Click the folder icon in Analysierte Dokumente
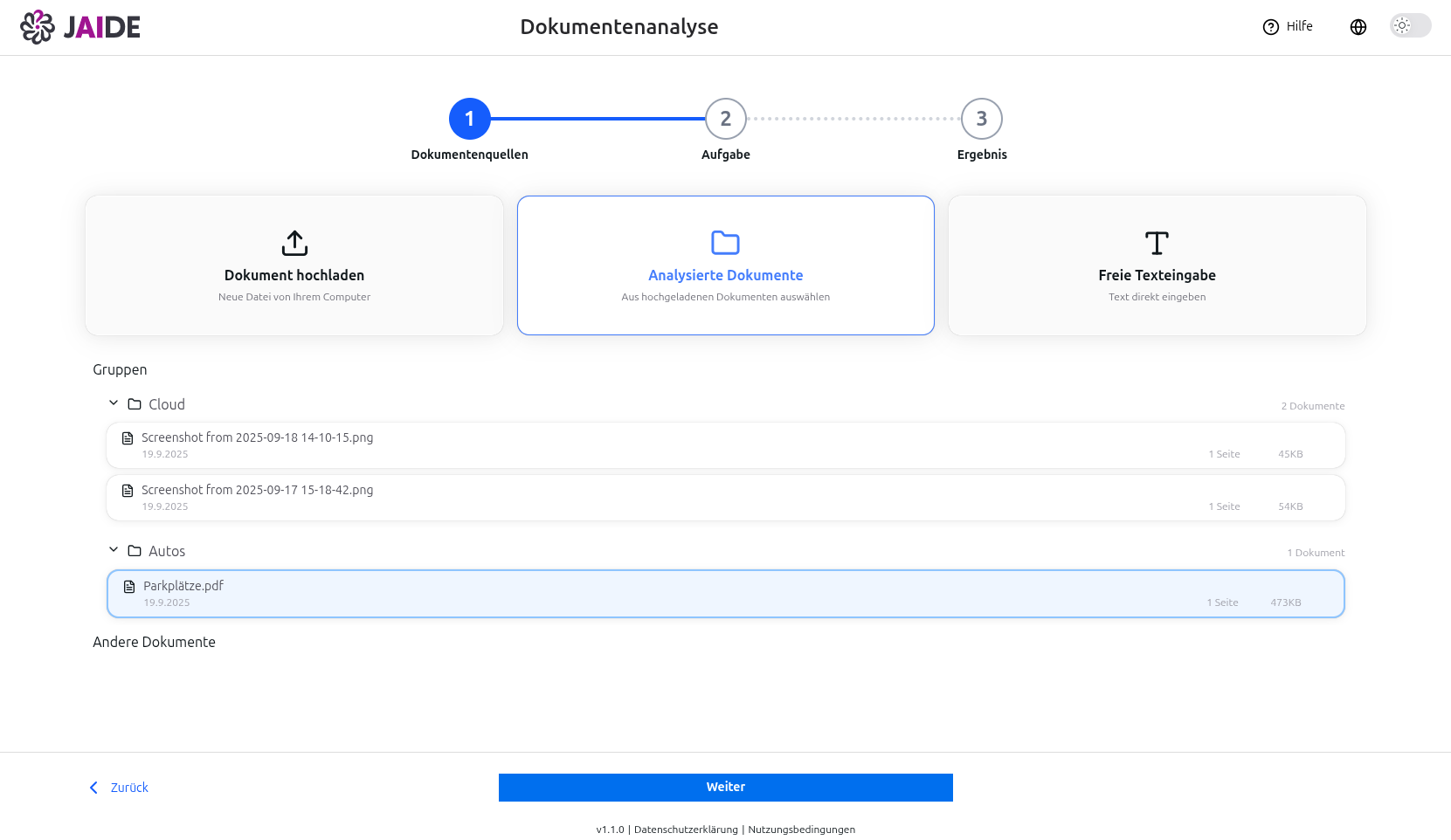 coord(725,243)
